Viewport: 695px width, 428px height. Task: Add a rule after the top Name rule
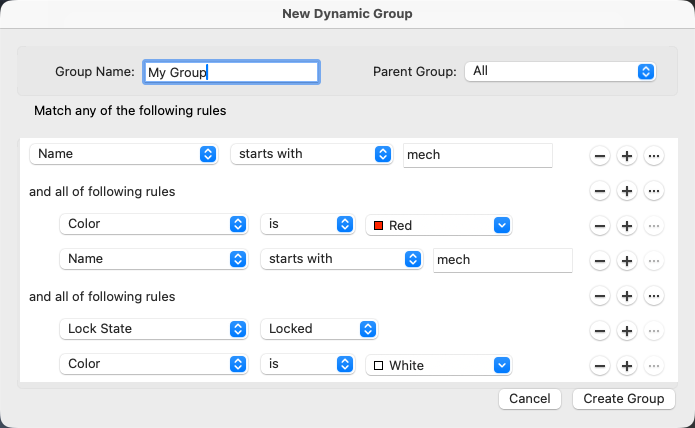click(627, 156)
